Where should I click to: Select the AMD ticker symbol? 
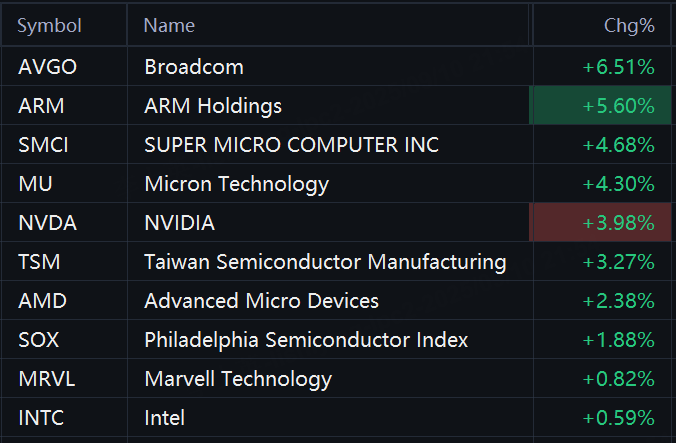coord(41,301)
